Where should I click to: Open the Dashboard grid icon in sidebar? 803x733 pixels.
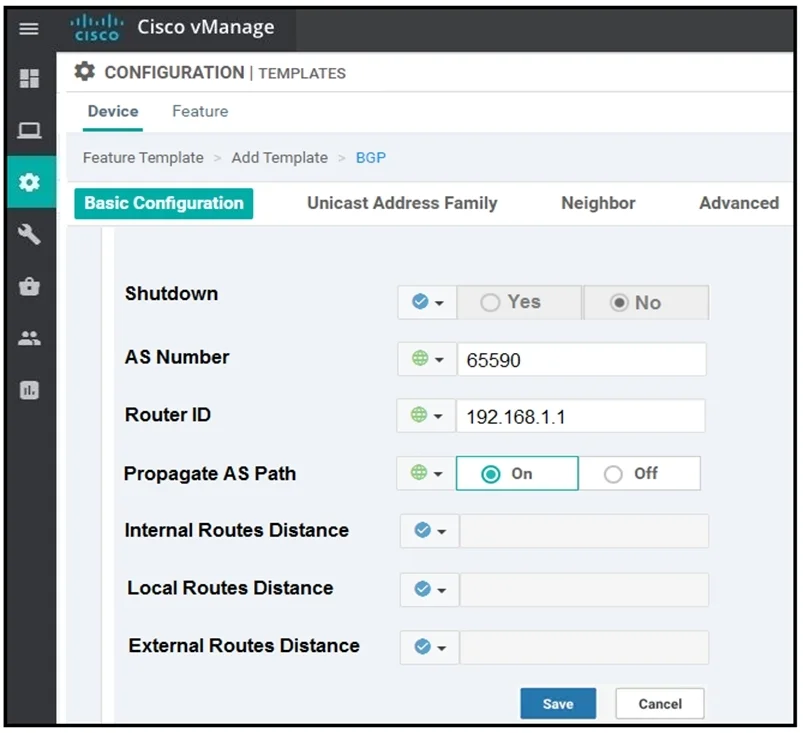pyautogui.click(x=29, y=78)
